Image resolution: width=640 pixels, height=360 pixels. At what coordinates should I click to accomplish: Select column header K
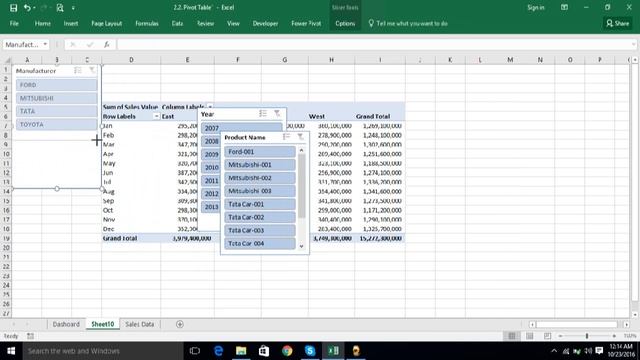tap(450, 60)
